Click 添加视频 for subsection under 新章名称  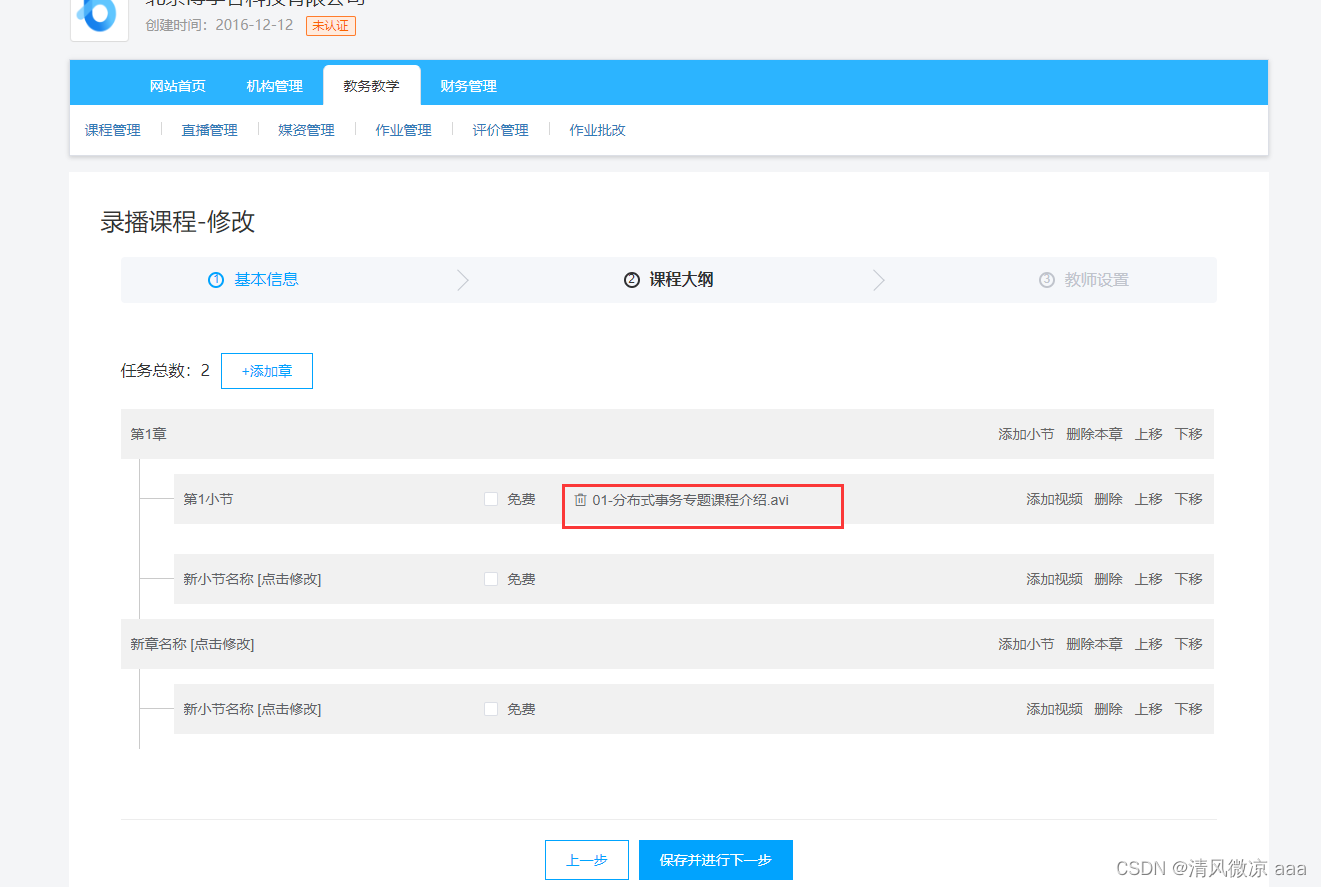1054,709
